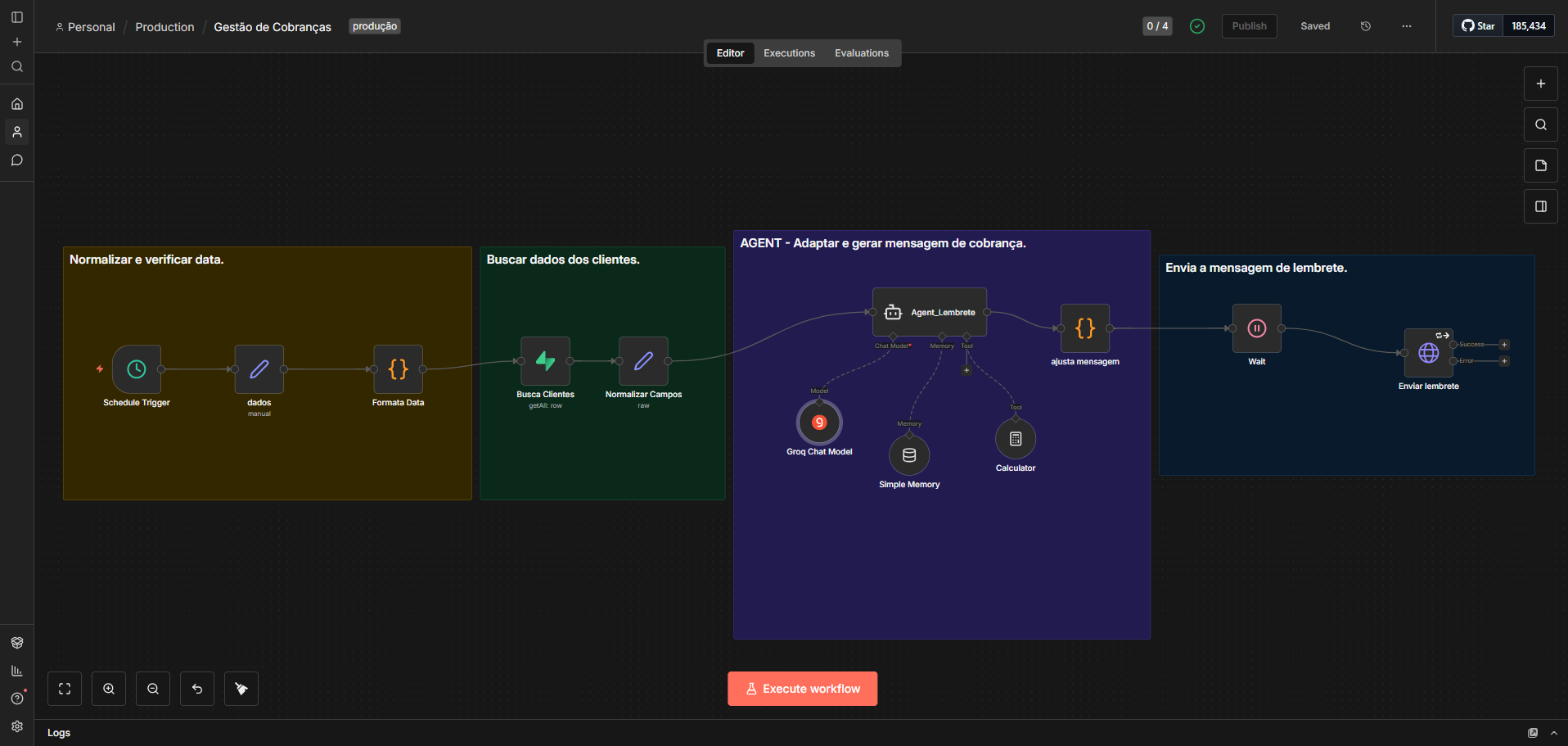
Task: Open the workflow more-options ellipsis menu
Action: pyautogui.click(x=1407, y=26)
